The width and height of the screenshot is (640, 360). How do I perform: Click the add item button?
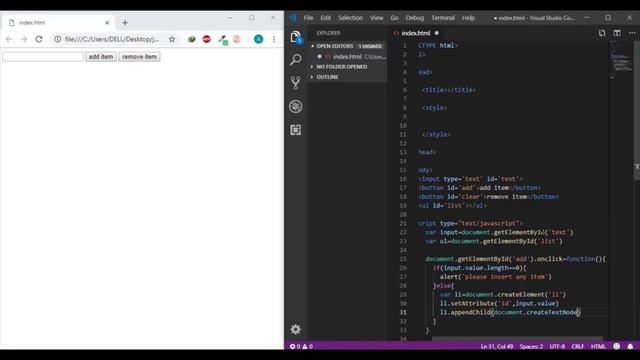click(x=101, y=57)
